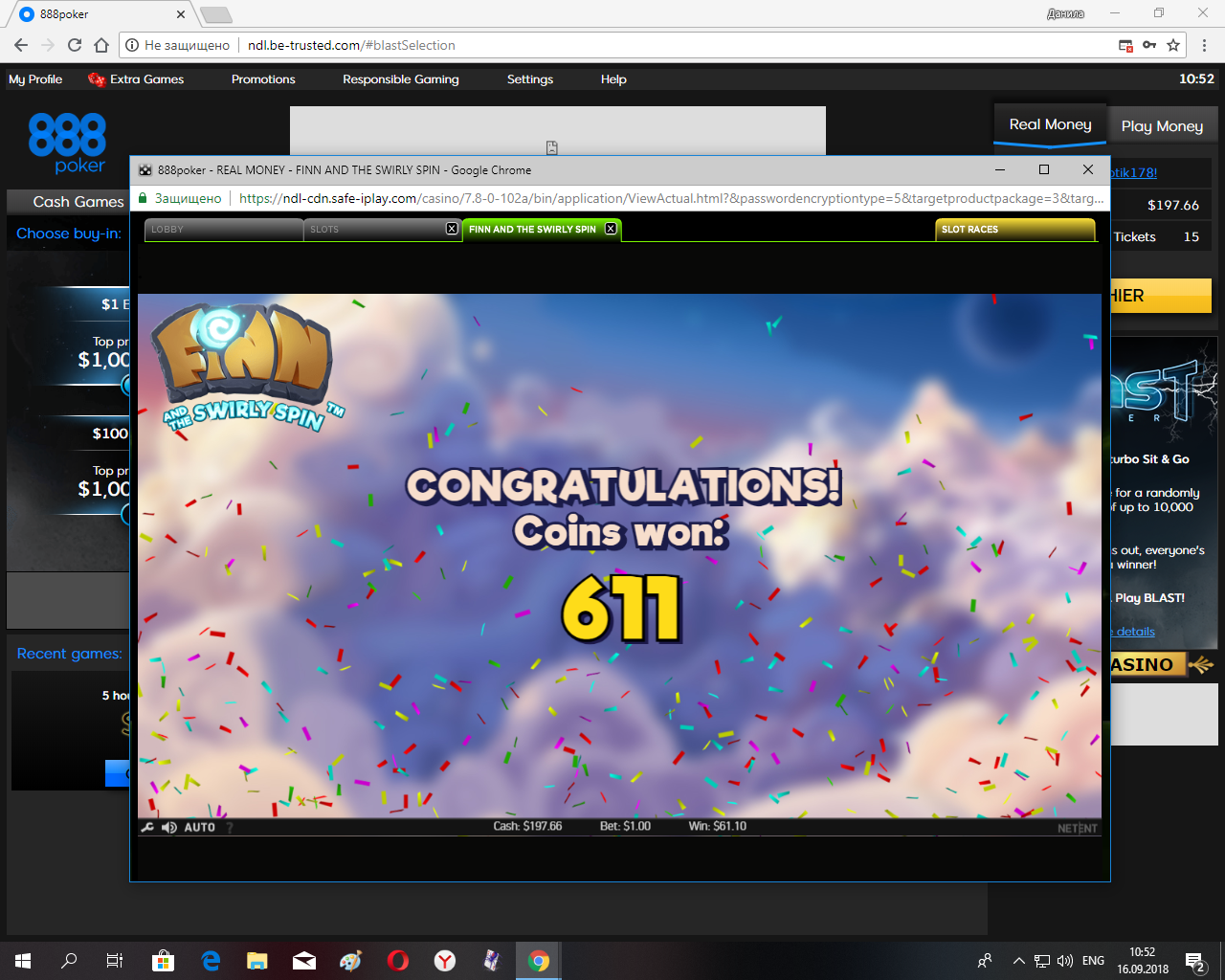Screen dimensions: 1225x980
Task: Open the game help question mark
Action: tap(230, 828)
